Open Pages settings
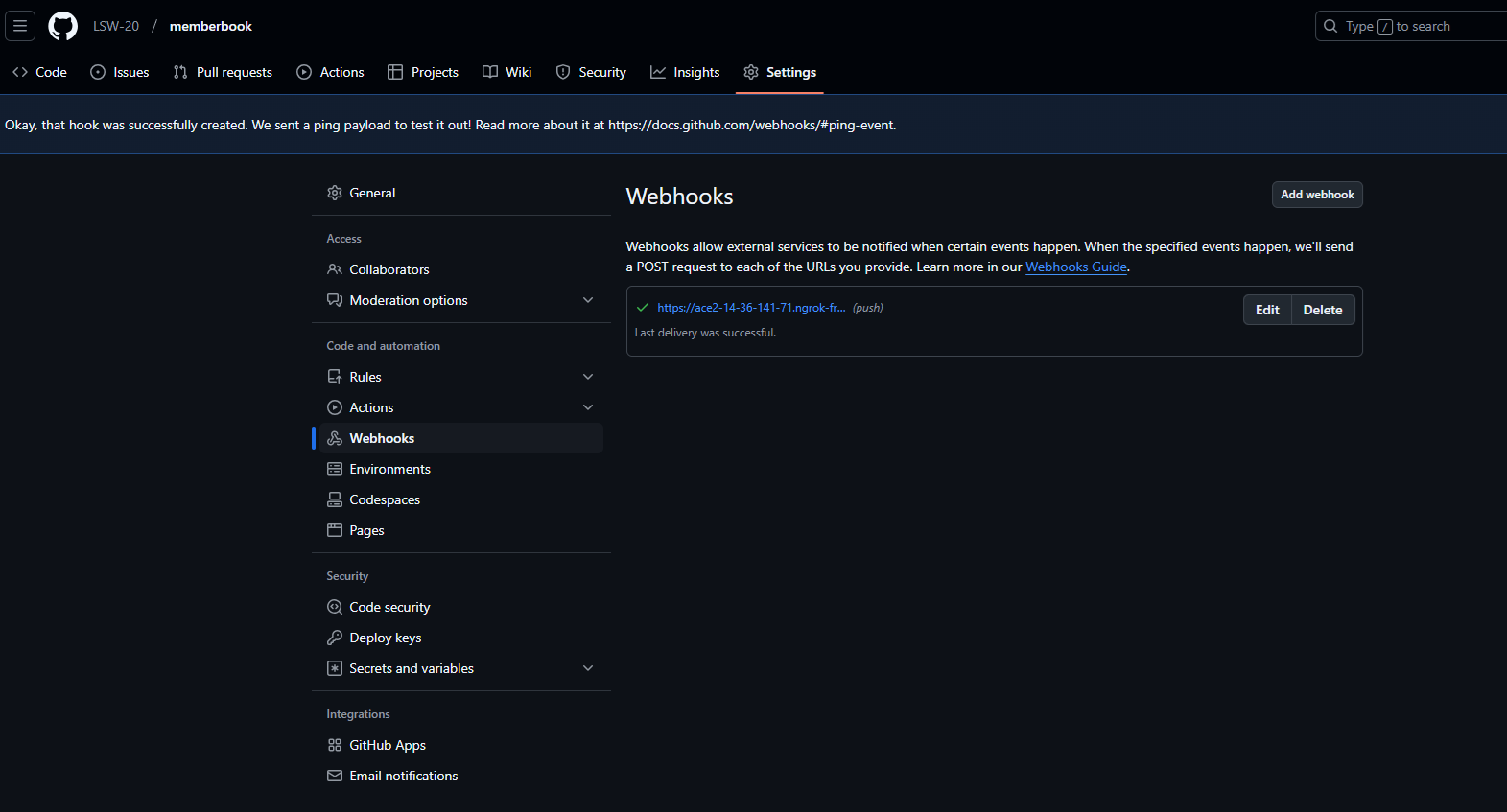The width and height of the screenshot is (1507, 812). [461, 530]
